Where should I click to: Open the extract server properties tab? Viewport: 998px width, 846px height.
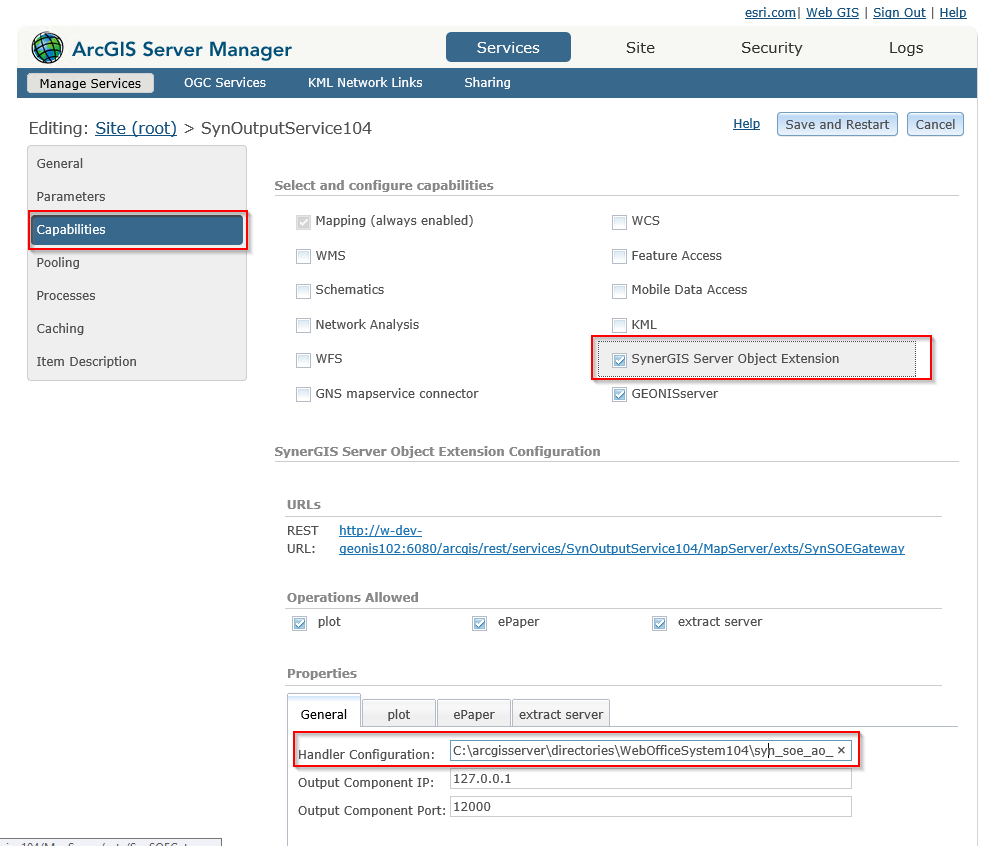560,713
